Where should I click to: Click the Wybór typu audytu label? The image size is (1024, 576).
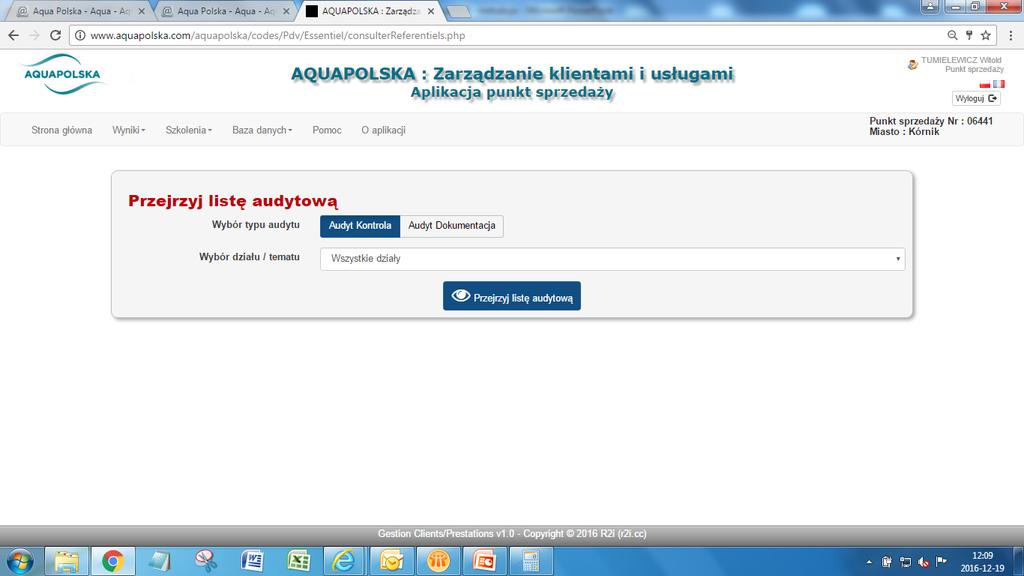pyautogui.click(x=255, y=225)
